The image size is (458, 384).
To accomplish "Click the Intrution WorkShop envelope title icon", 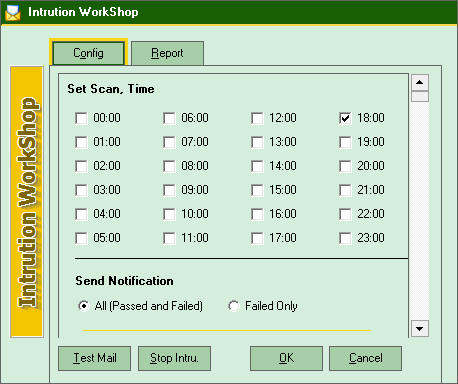I will (x=13, y=12).
